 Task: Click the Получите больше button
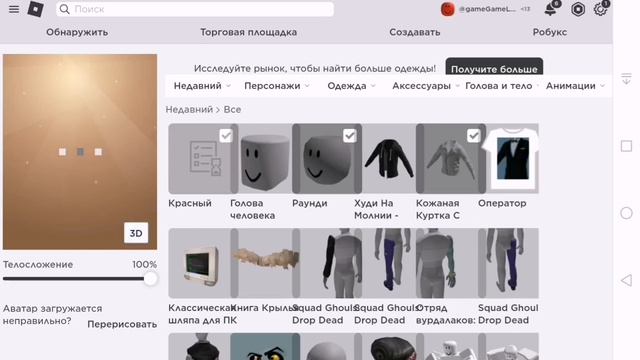(x=494, y=67)
